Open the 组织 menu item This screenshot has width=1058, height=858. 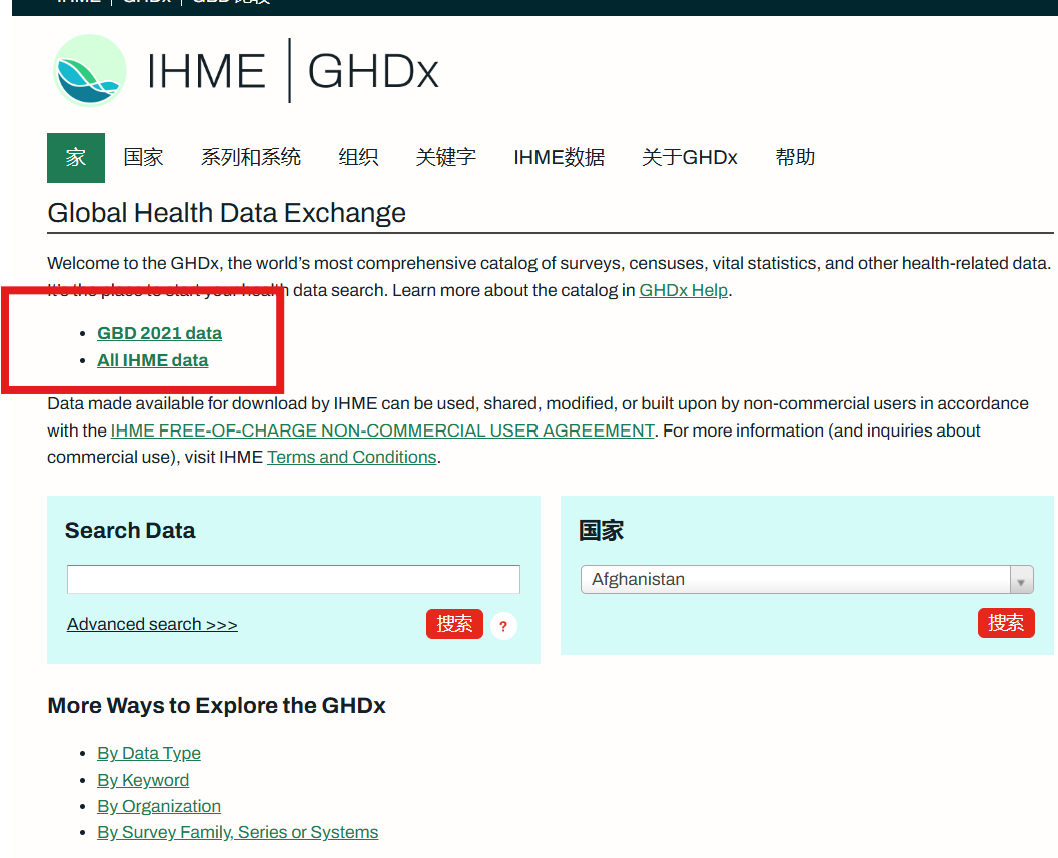point(358,158)
